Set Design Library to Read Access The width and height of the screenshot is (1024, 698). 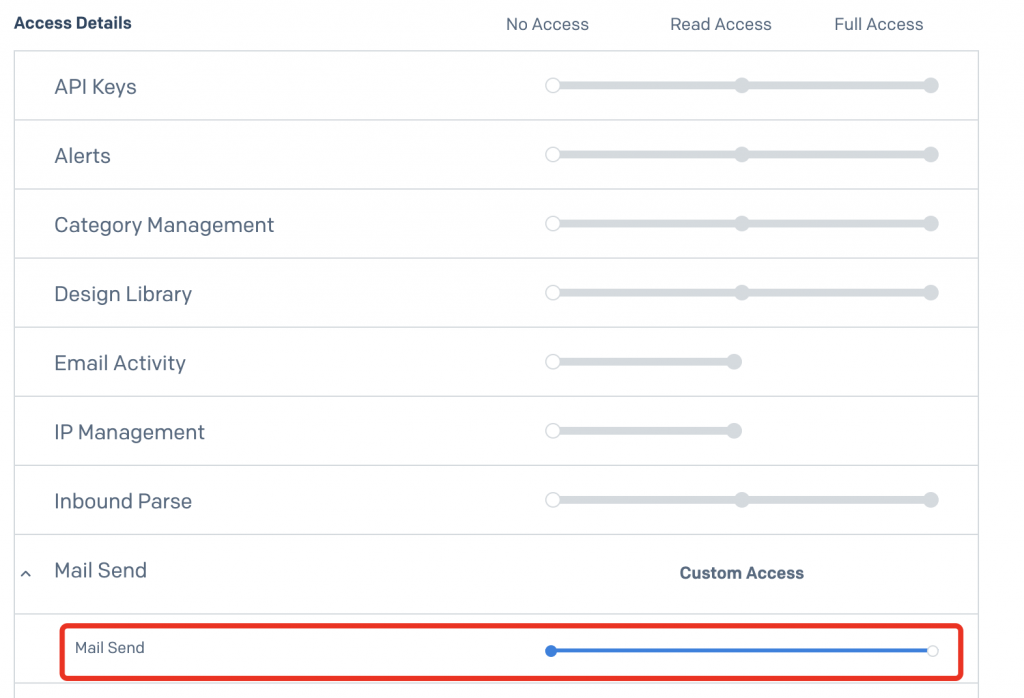[741, 293]
